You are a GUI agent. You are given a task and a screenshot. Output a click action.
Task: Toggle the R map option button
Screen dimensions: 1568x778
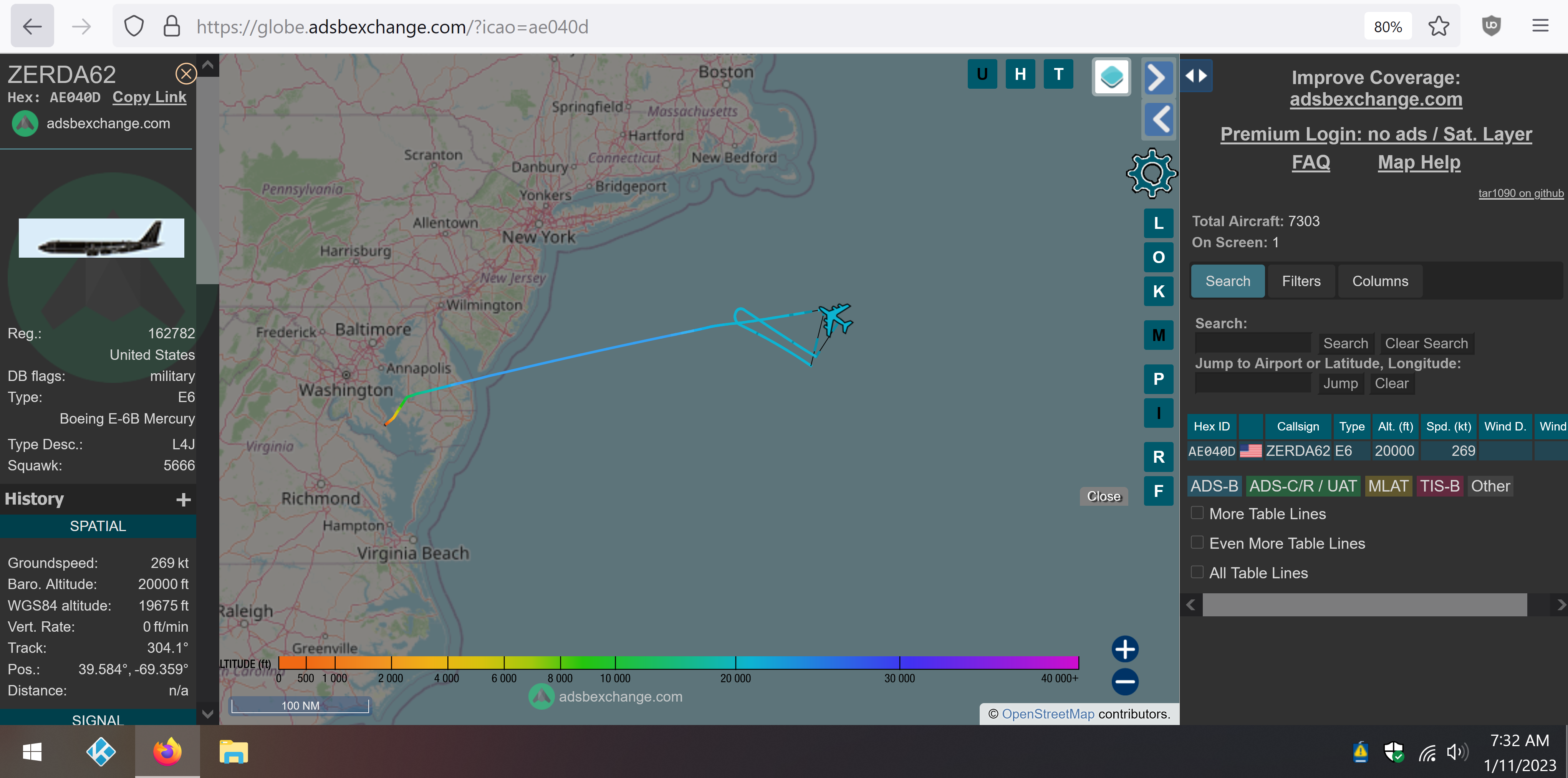[x=1158, y=457]
